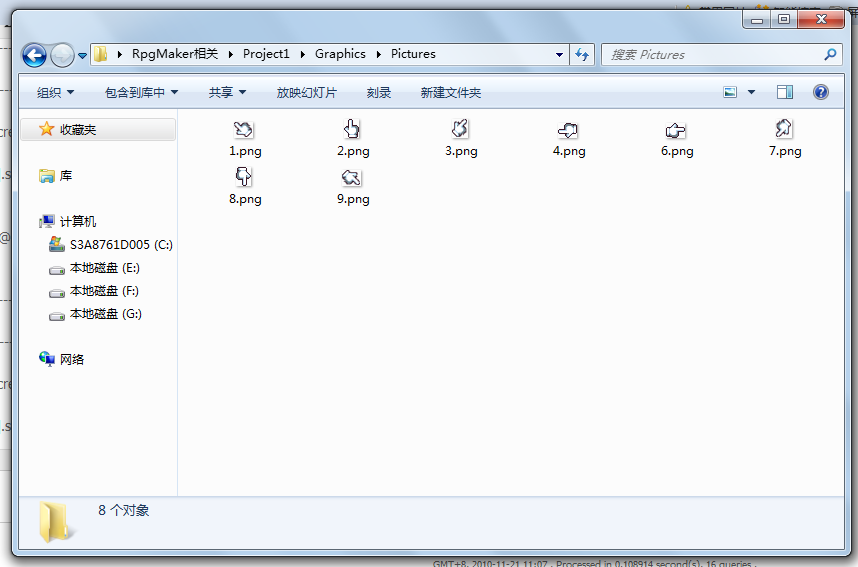The width and height of the screenshot is (858, 567).
Task: Click the library icon beside 库
Action: point(47,176)
